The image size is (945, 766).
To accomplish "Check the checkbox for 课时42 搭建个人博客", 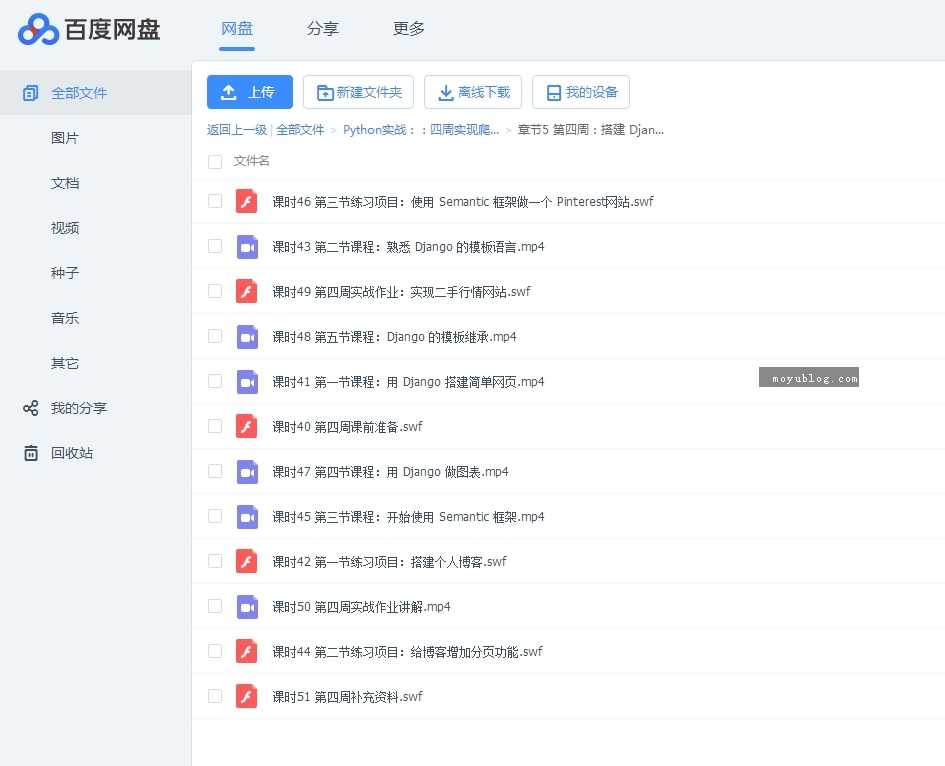I will click(x=215, y=561).
